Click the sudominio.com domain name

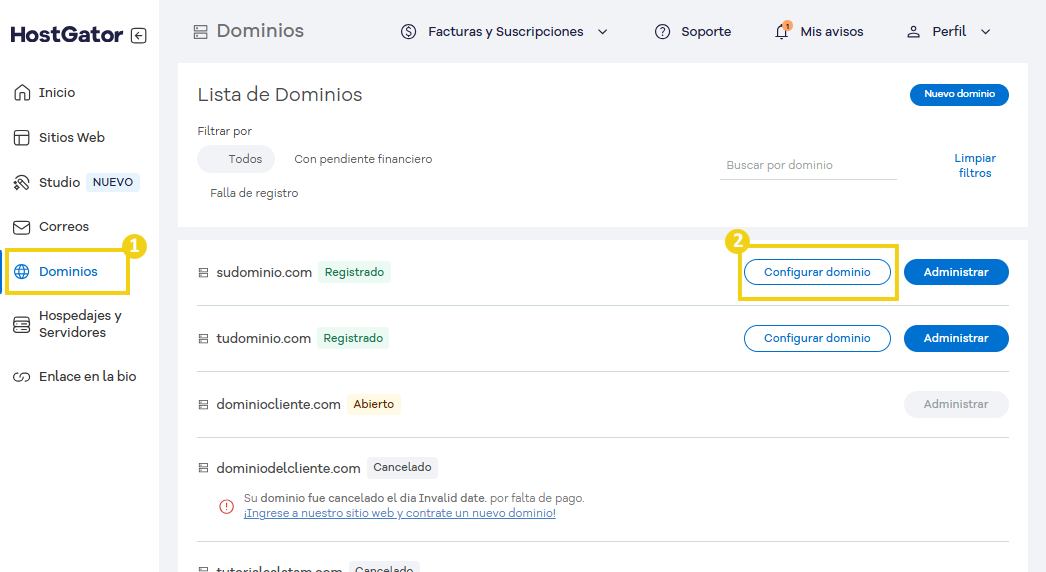pyautogui.click(x=264, y=272)
